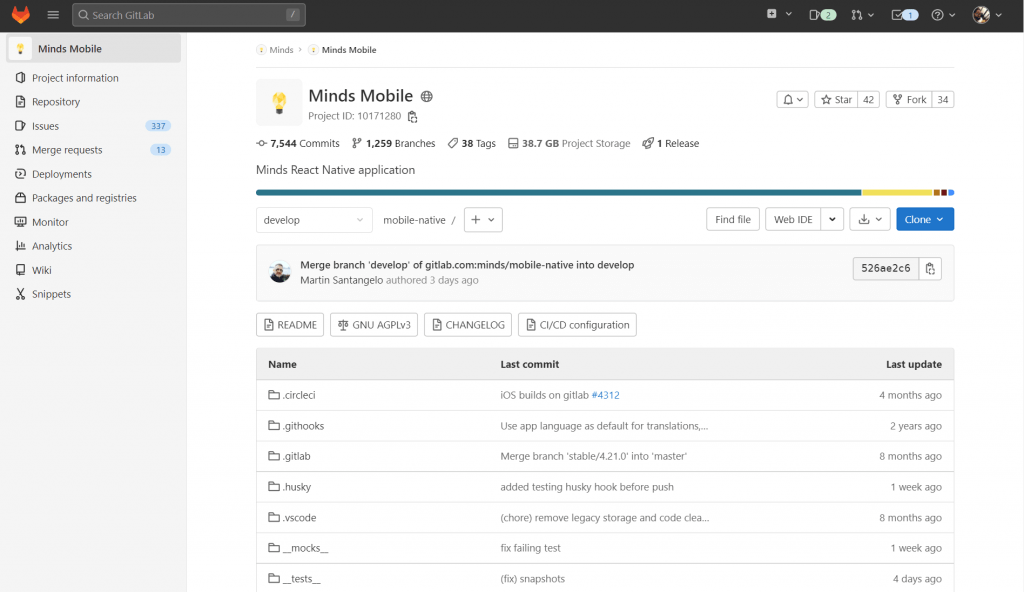
Task: Star the Minds Mobile project
Action: (x=835, y=100)
